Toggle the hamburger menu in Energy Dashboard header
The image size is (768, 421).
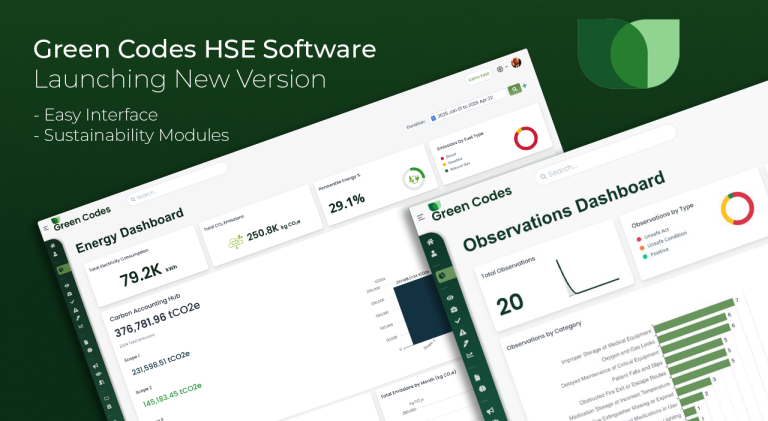[x=46, y=228]
